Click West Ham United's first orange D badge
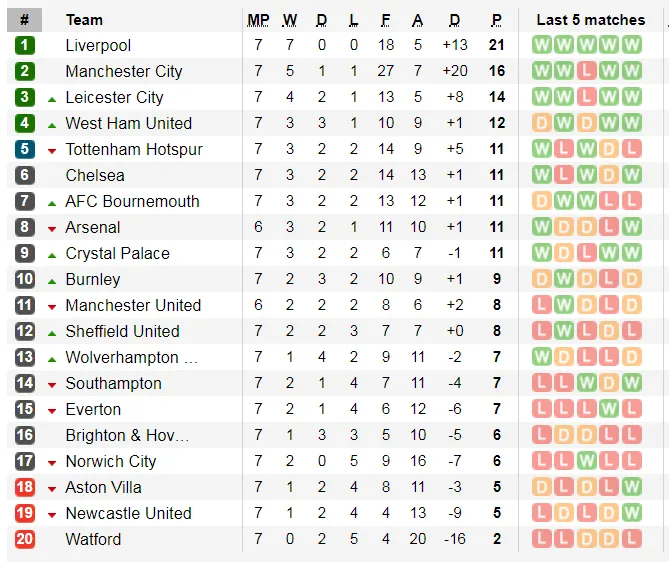The height and width of the screenshot is (562, 669). coord(542,123)
